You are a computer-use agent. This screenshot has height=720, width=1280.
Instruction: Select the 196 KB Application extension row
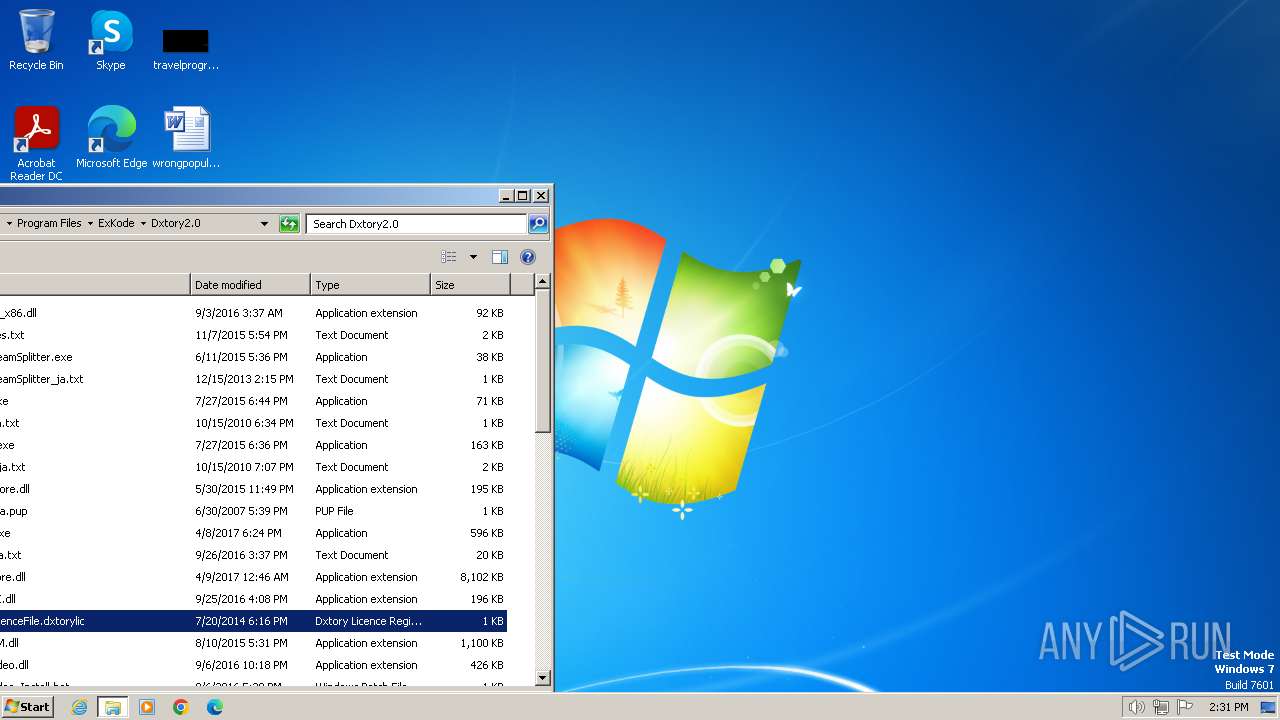pos(253,599)
